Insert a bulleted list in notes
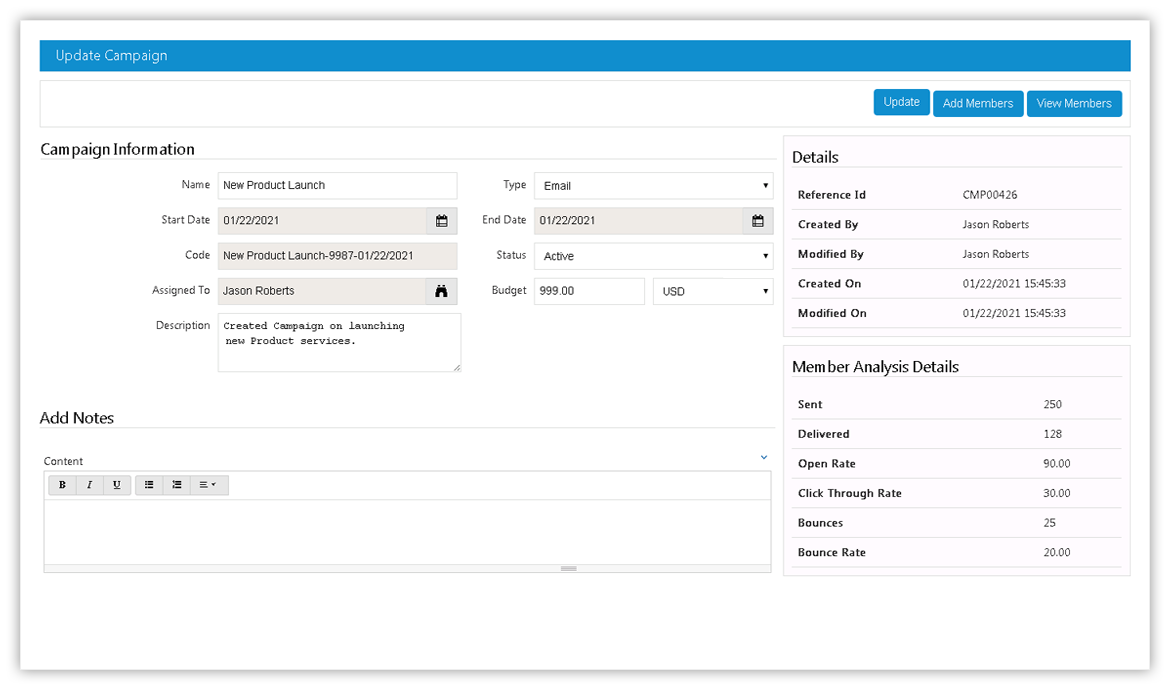Viewport: 1170px width, 690px height. coord(149,485)
